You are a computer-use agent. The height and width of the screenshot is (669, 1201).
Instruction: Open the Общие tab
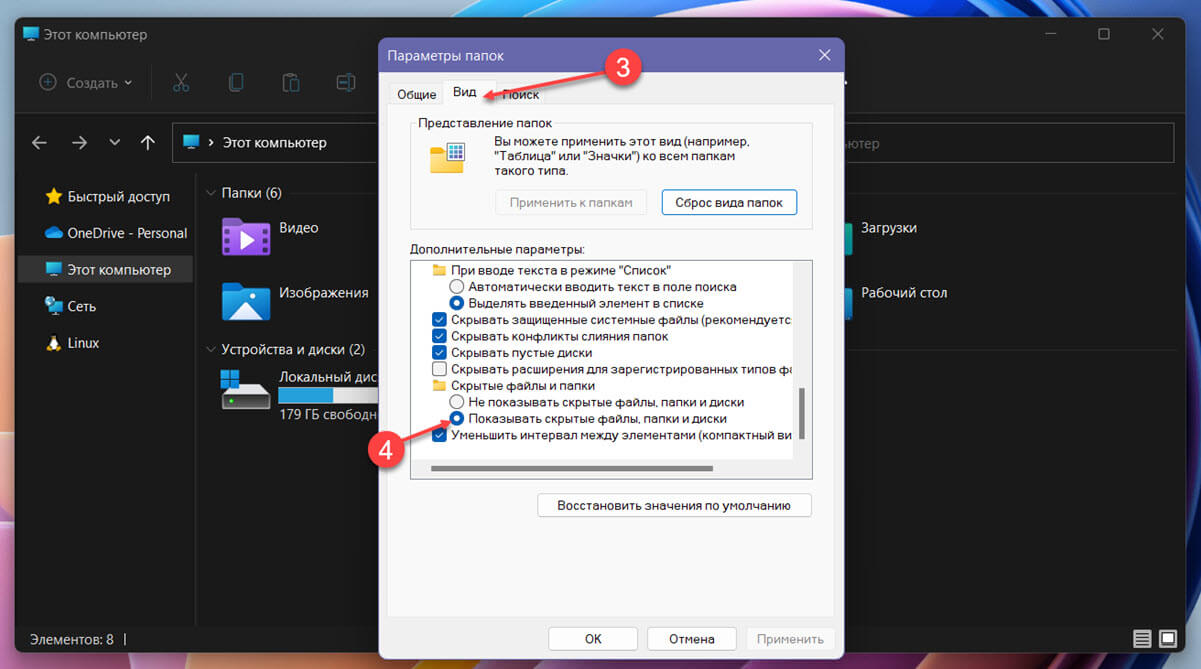(416, 94)
